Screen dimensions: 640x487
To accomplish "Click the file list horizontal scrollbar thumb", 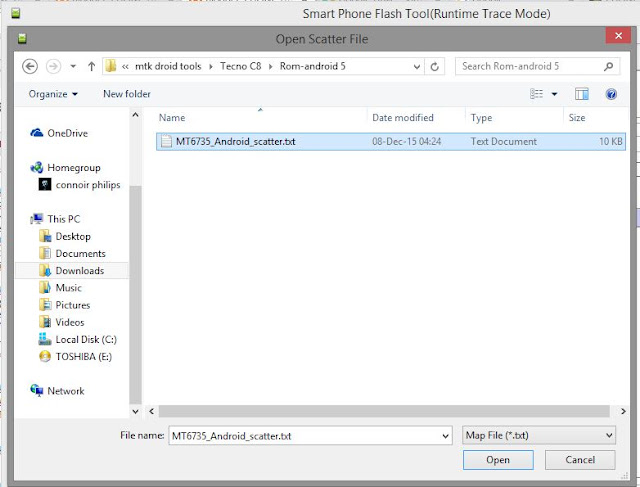I will [384, 411].
